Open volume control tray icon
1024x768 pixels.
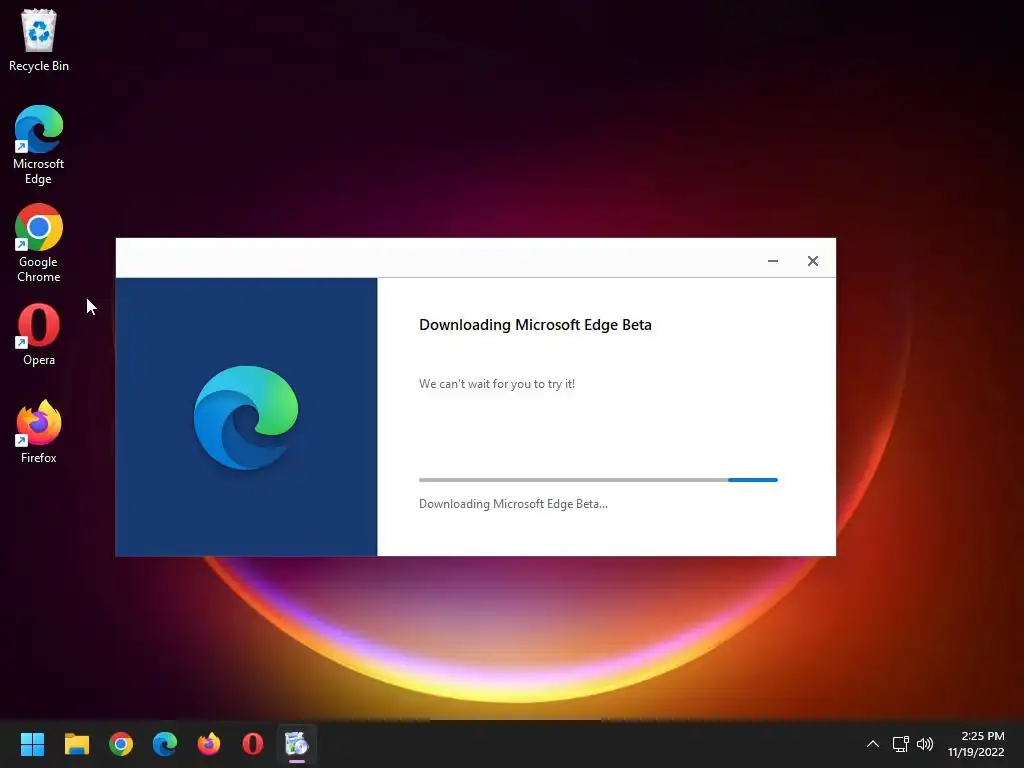point(925,744)
